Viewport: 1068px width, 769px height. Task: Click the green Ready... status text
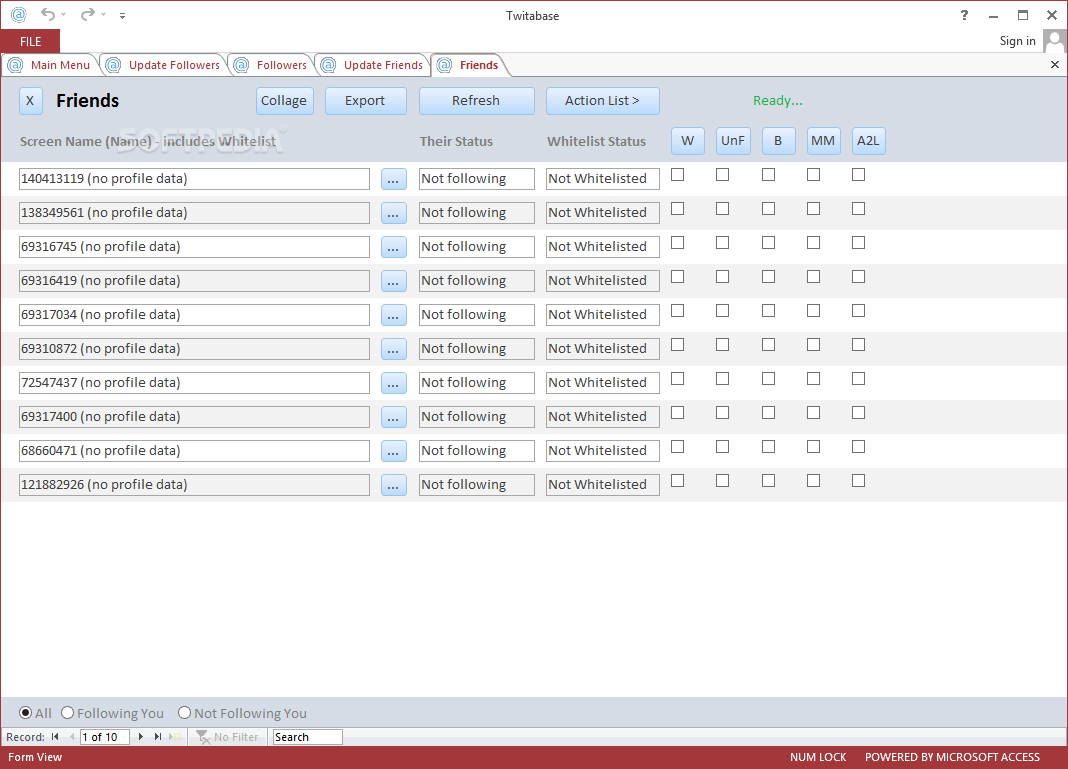click(x=777, y=101)
